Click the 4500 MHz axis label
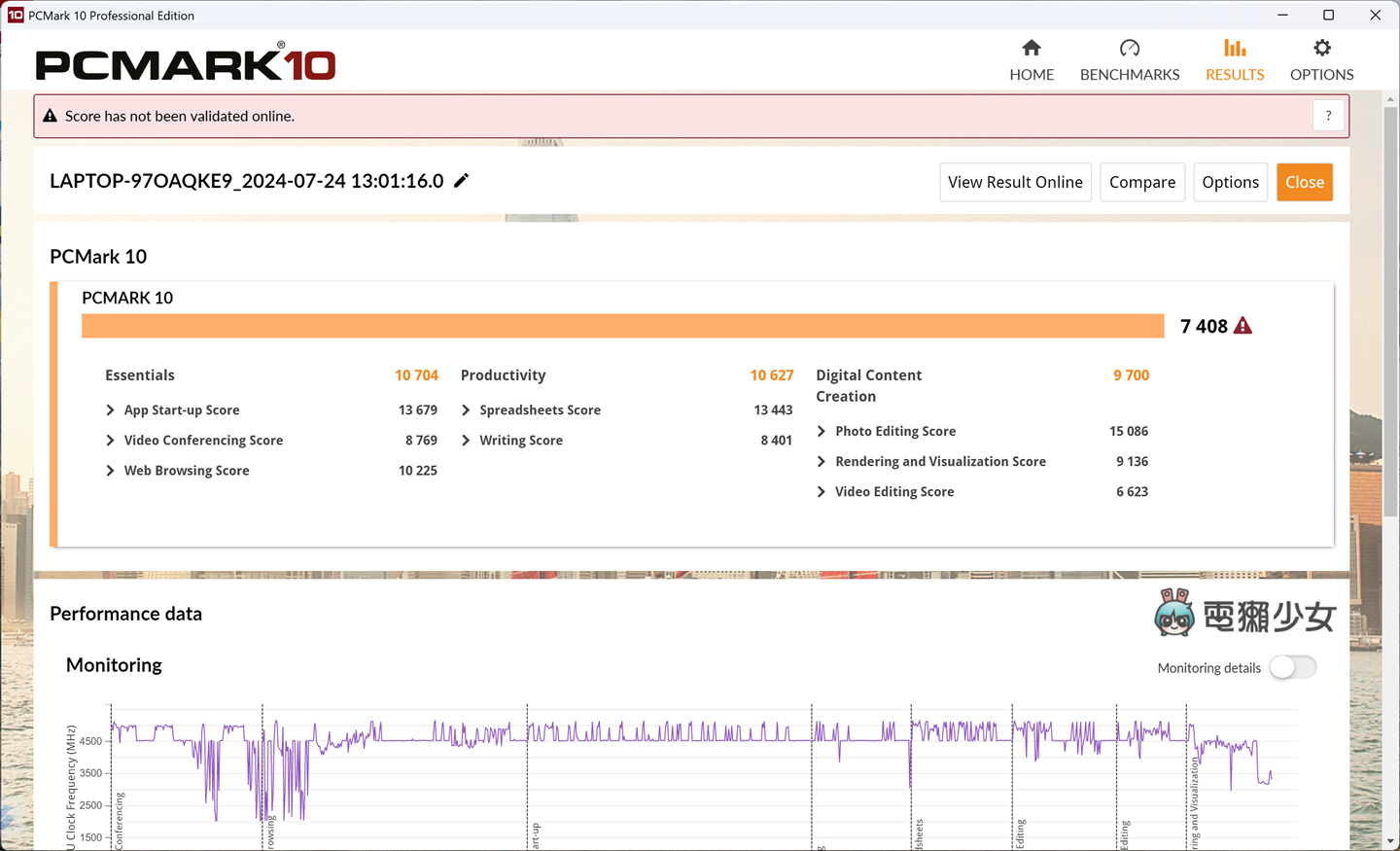Image resolution: width=1400 pixels, height=851 pixels. pos(90,741)
